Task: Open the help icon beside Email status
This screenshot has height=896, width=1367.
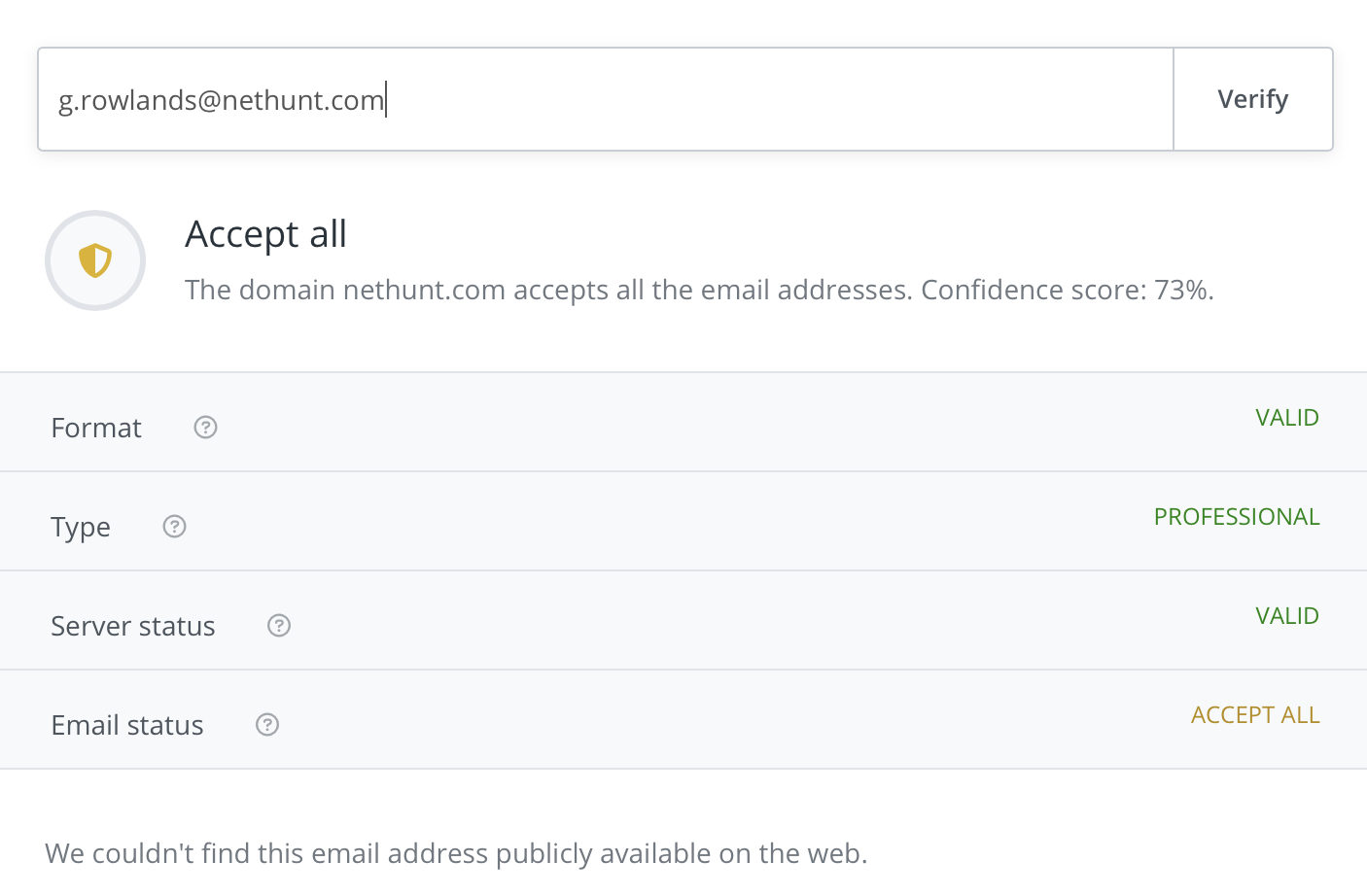Action: (267, 725)
